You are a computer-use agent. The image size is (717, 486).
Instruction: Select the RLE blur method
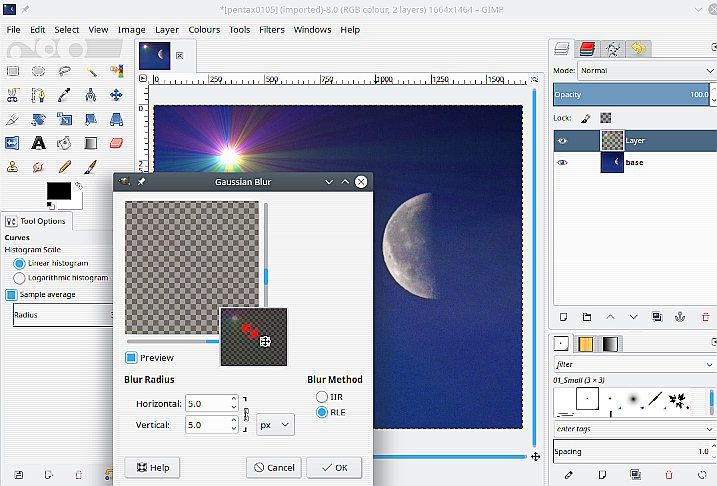tap(322, 412)
